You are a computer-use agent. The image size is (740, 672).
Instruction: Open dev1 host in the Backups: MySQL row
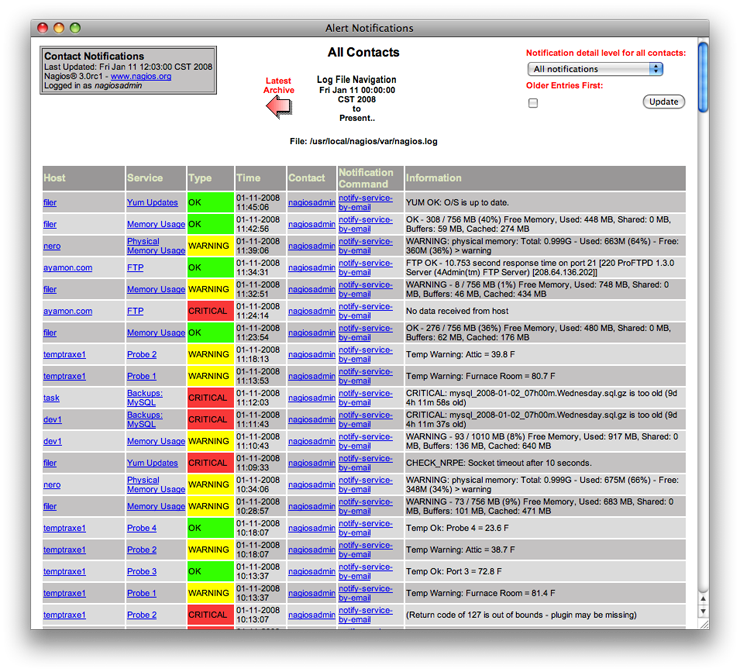(x=52, y=420)
